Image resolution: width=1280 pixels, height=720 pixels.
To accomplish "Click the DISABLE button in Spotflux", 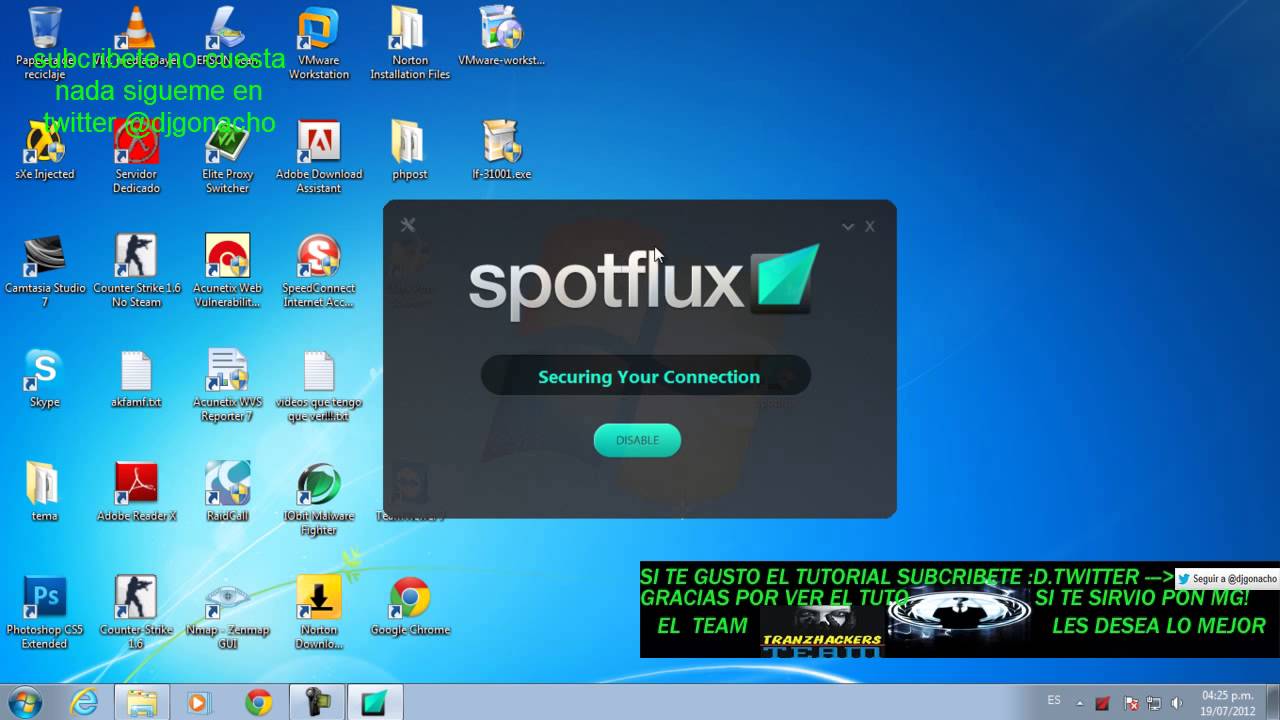I will 637,440.
